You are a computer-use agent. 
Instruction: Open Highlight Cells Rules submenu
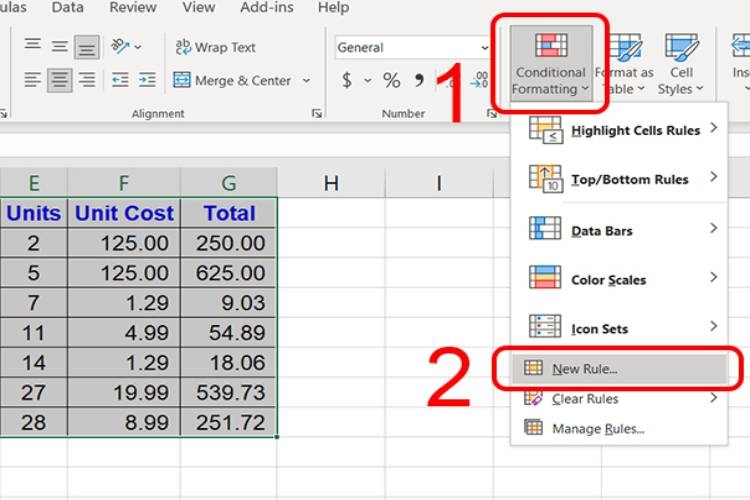click(619, 130)
